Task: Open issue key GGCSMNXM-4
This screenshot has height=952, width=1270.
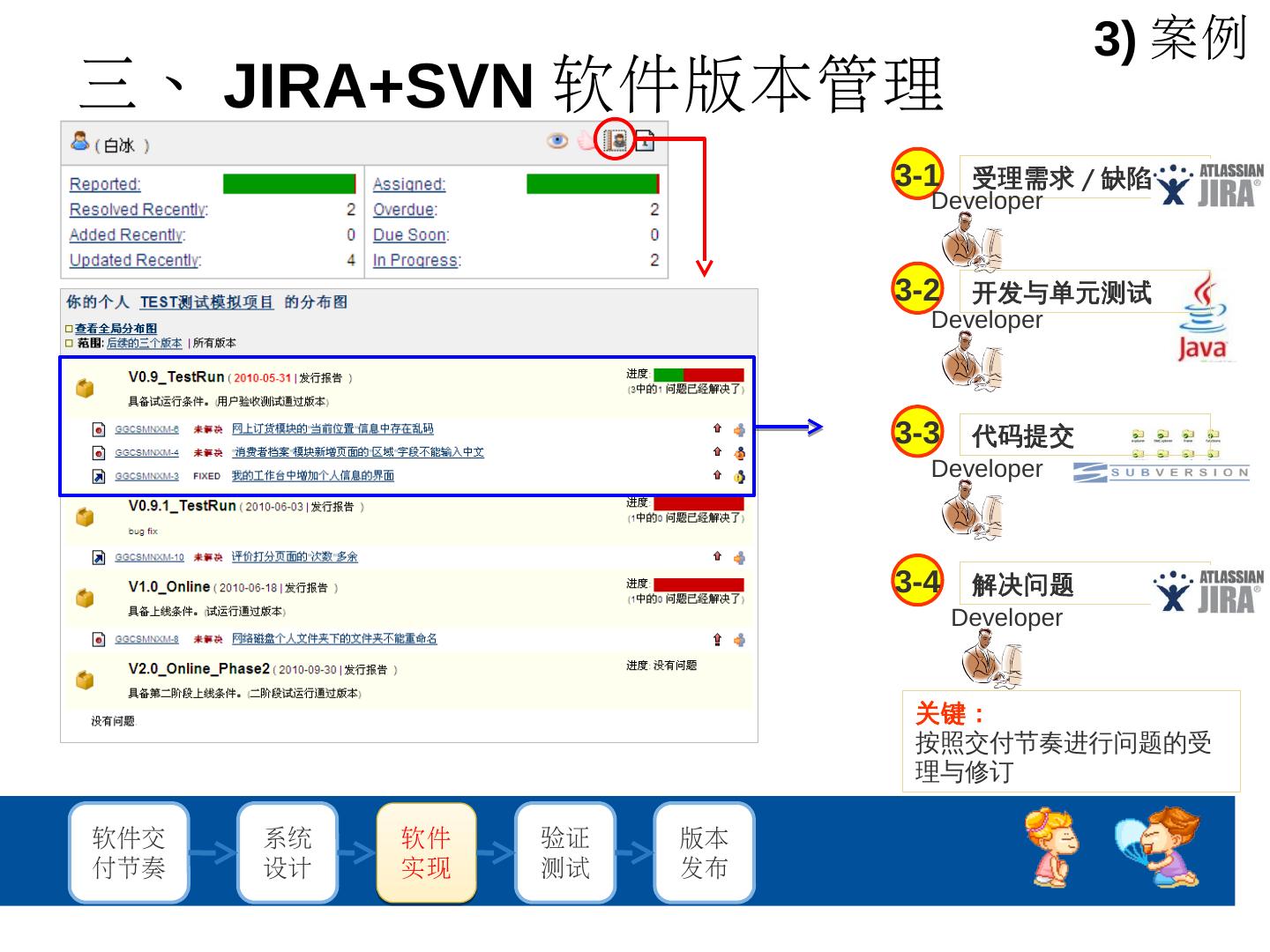Action: (x=147, y=453)
